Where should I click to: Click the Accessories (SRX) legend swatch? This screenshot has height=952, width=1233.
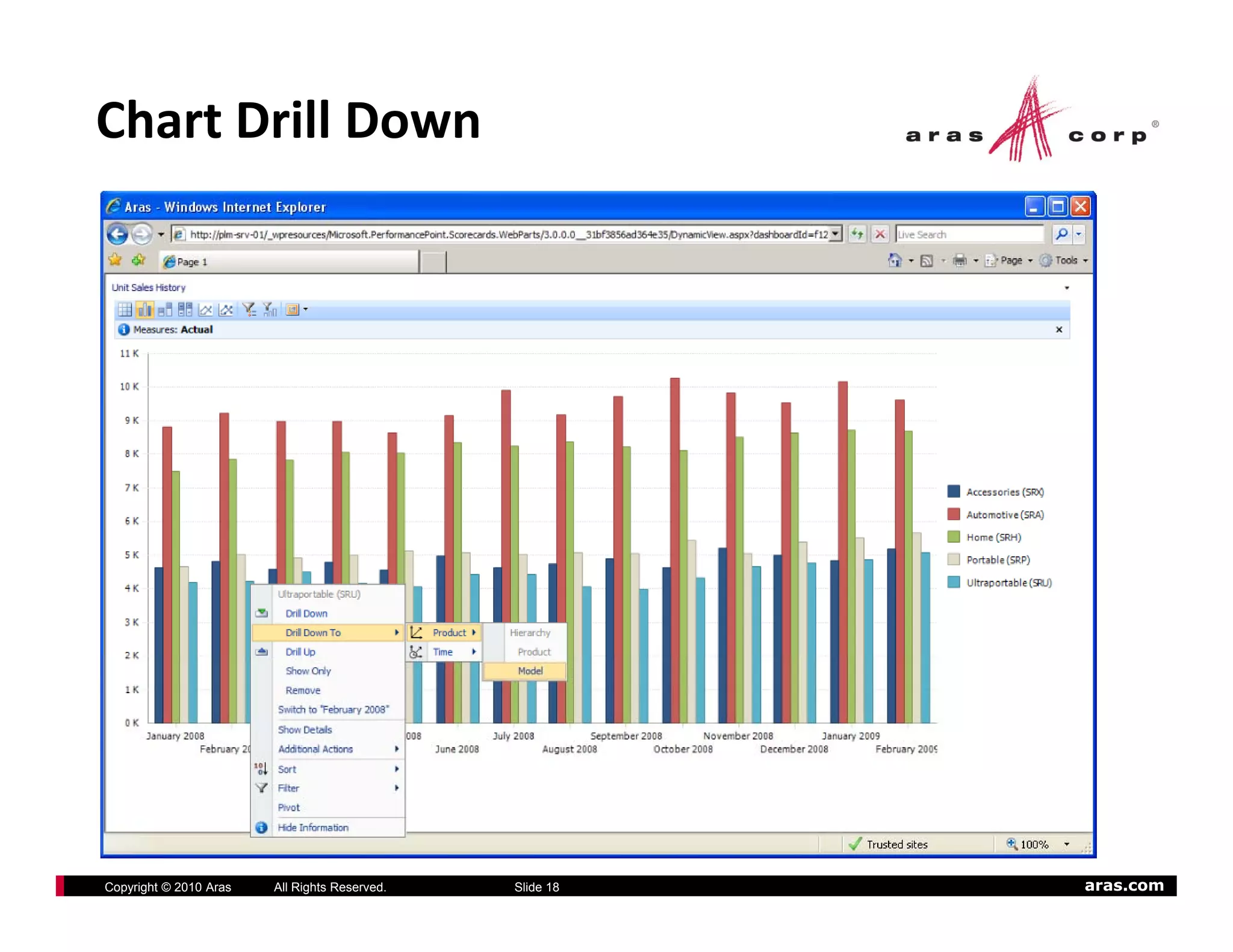(953, 491)
